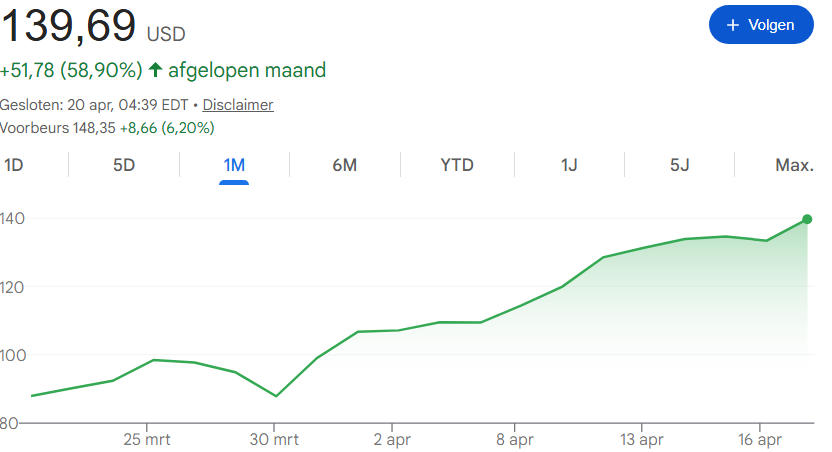Click the green endpoint dot on the chart

[x=807, y=219]
